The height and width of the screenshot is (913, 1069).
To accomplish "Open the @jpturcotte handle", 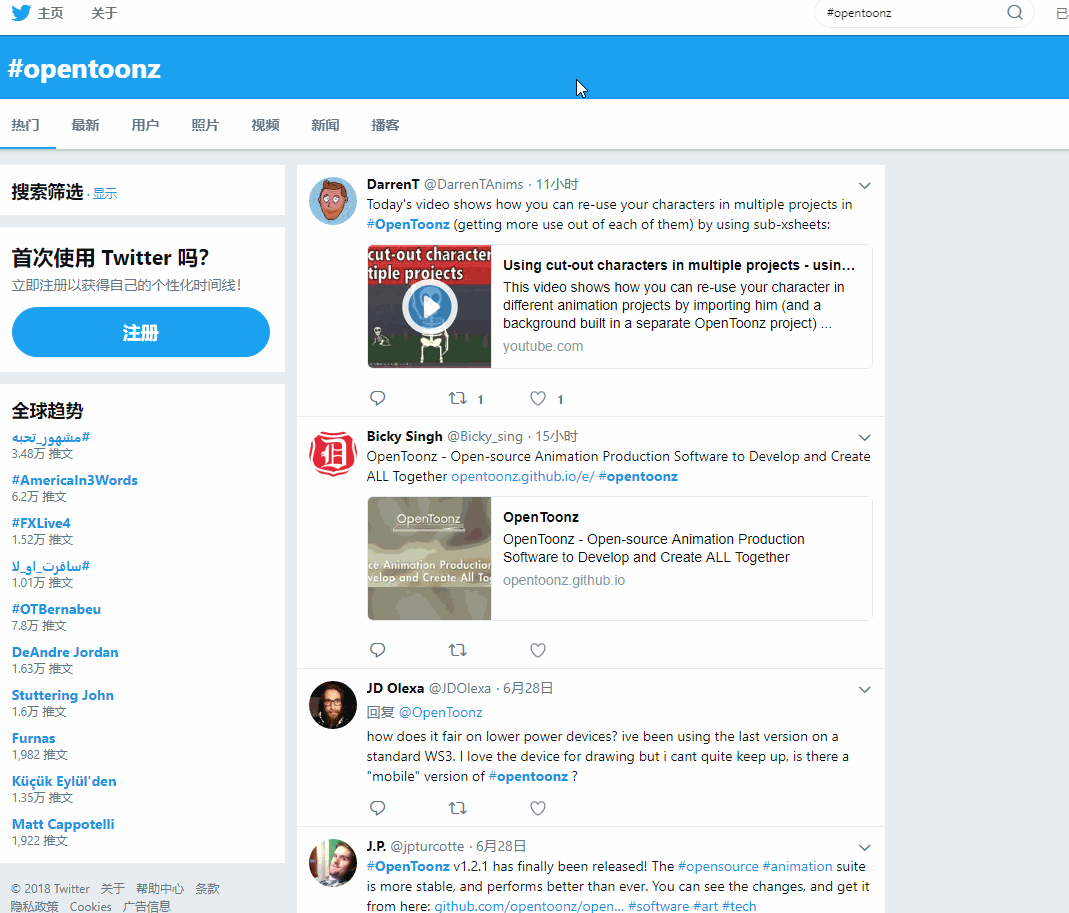I will tap(427, 846).
